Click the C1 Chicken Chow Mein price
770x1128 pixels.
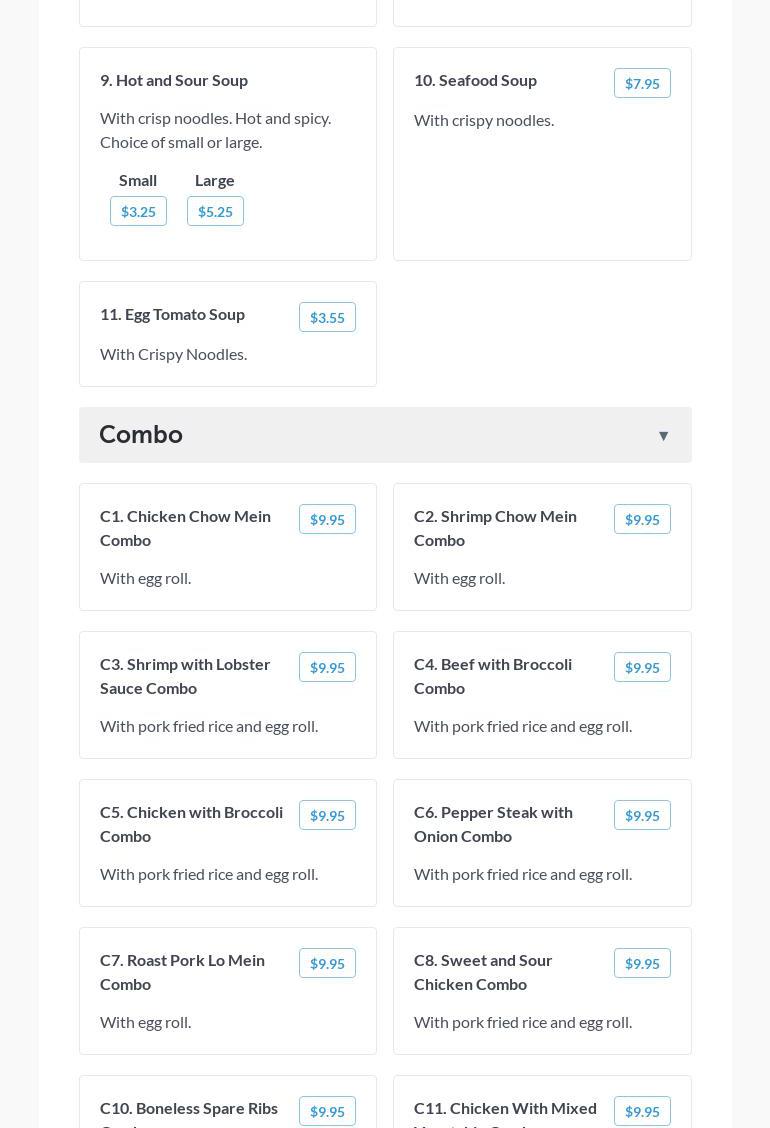(327, 519)
